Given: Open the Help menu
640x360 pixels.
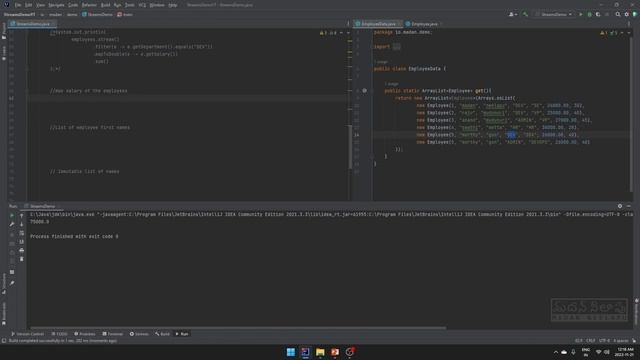Looking at the screenshot, I should pyautogui.click(x=173, y=5).
